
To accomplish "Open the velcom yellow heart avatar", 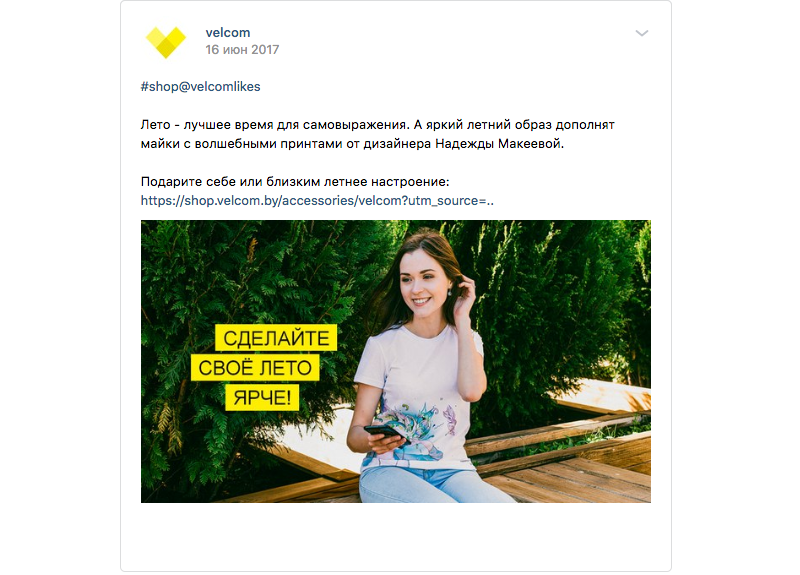I will (165, 42).
